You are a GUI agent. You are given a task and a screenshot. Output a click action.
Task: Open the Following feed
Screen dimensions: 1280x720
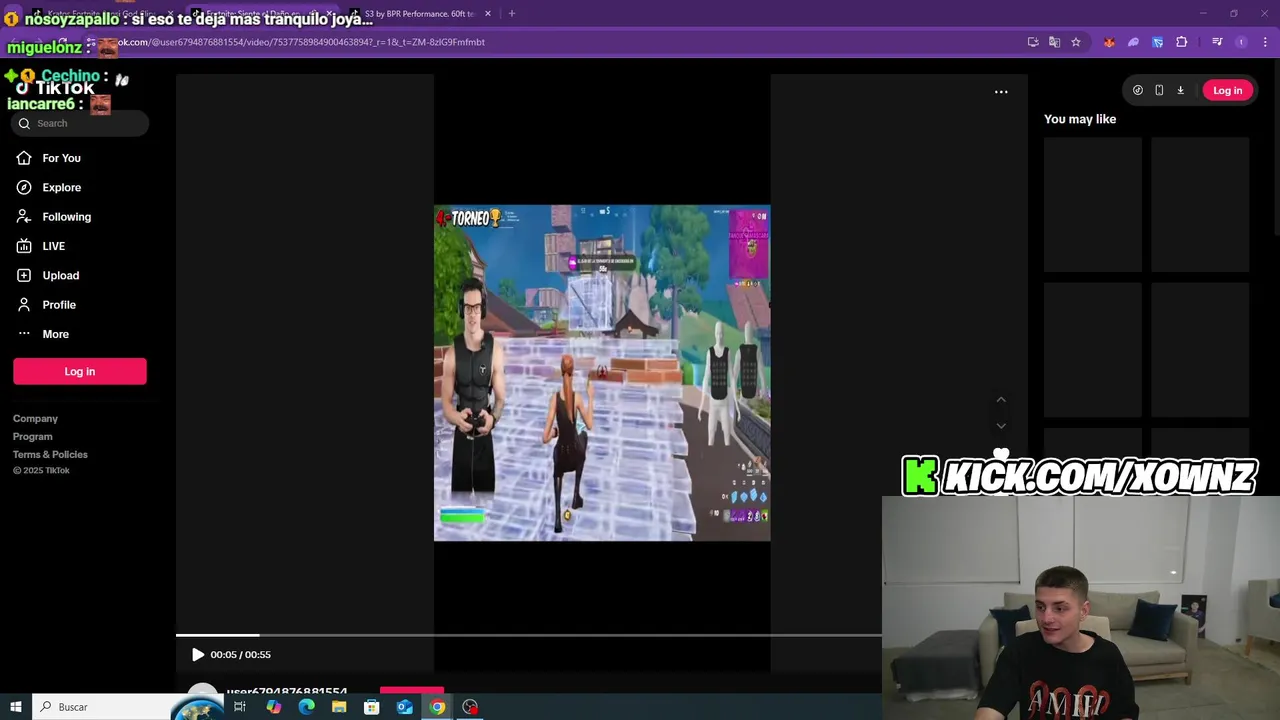(x=66, y=217)
